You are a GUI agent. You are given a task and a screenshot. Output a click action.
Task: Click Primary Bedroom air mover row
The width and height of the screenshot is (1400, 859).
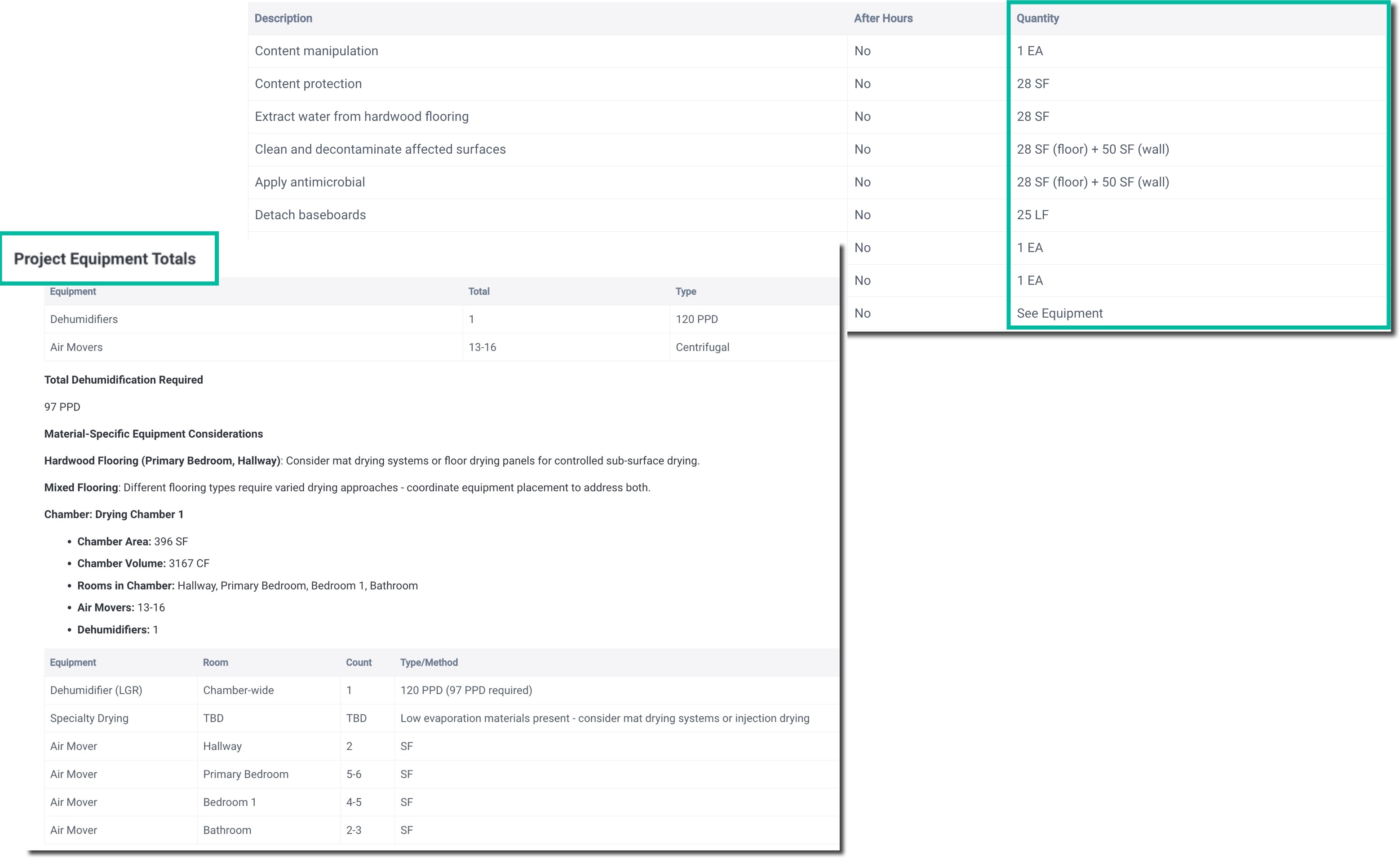pos(245,775)
